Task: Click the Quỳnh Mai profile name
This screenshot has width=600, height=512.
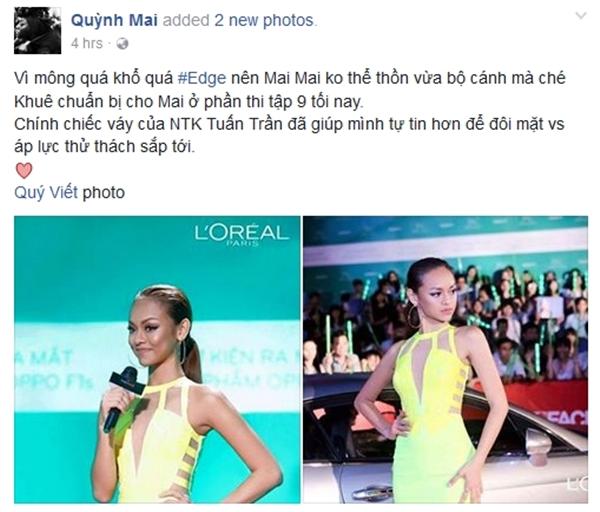Action: (x=114, y=20)
